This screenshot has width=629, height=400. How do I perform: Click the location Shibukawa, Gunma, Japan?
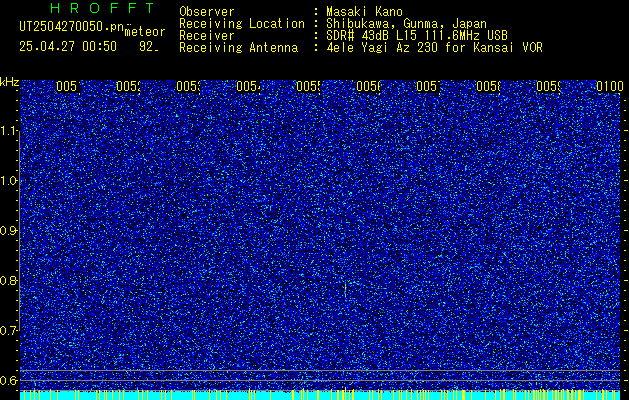[406, 24]
